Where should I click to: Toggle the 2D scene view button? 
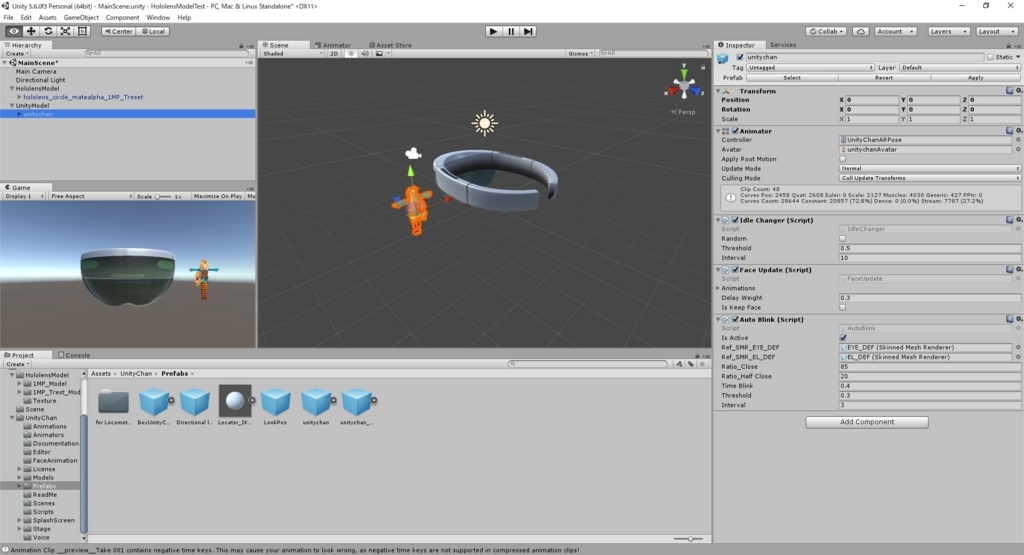334,54
